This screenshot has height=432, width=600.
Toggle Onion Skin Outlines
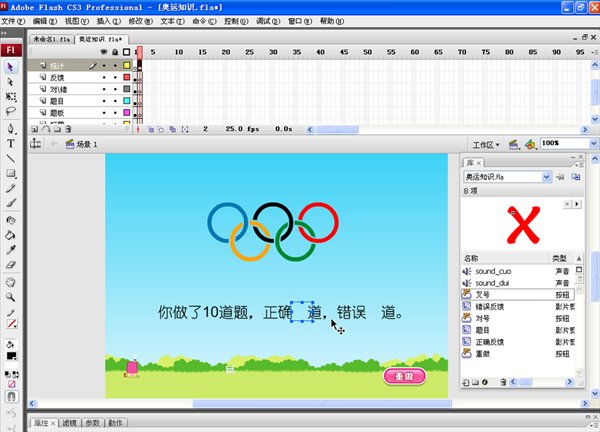[x=161, y=129]
